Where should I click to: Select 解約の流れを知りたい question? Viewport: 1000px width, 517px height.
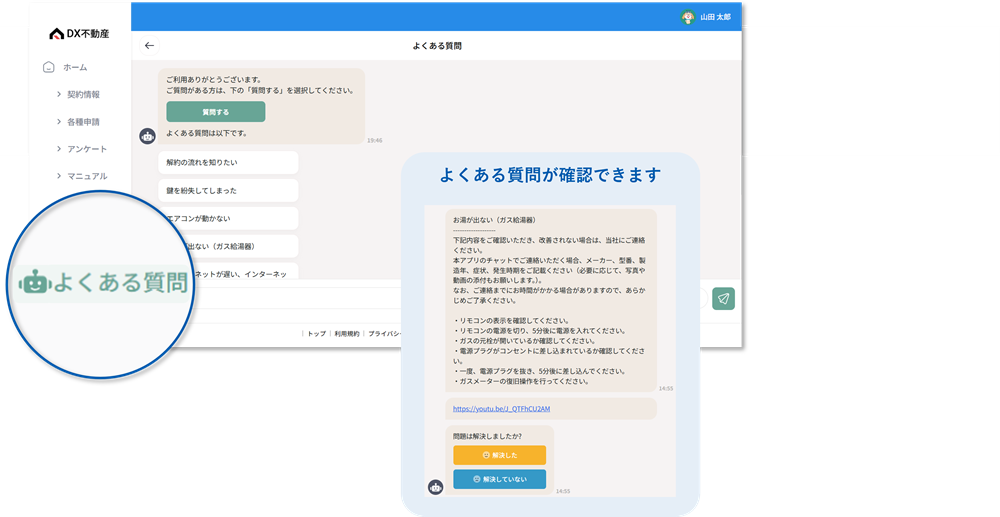pos(228,163)
